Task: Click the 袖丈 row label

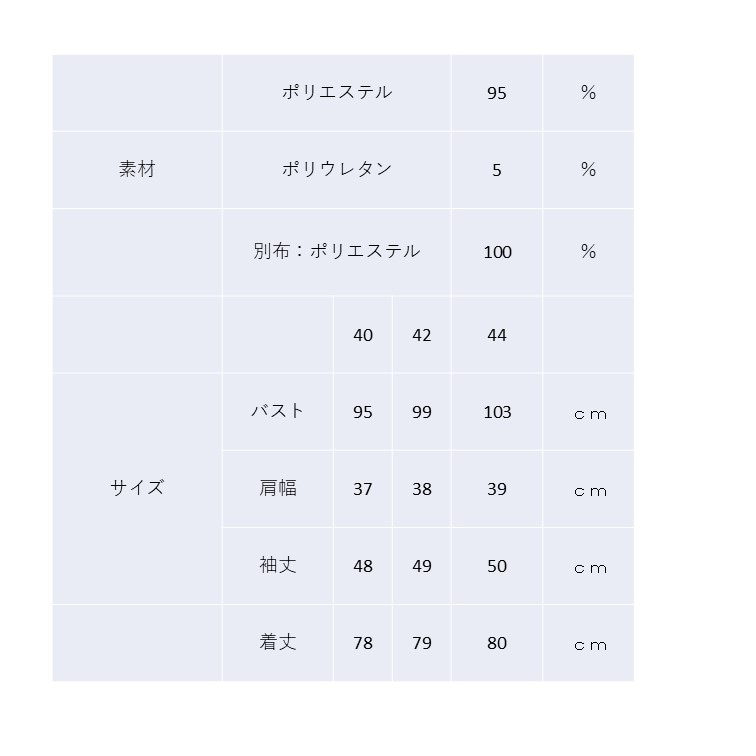Action: coord(278,566)
